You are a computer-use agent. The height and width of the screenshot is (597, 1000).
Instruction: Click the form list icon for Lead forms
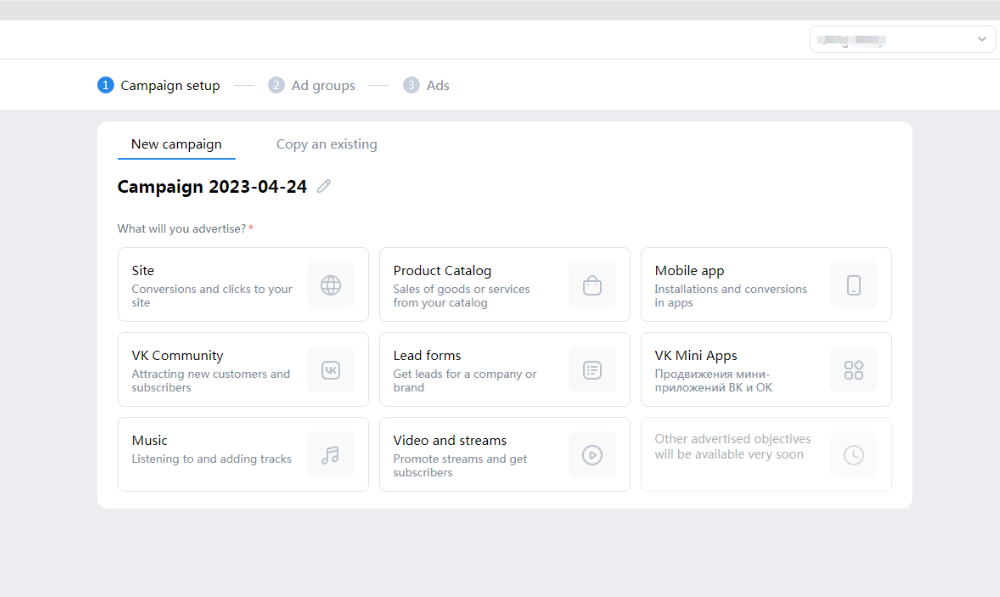tap(592, 370)
